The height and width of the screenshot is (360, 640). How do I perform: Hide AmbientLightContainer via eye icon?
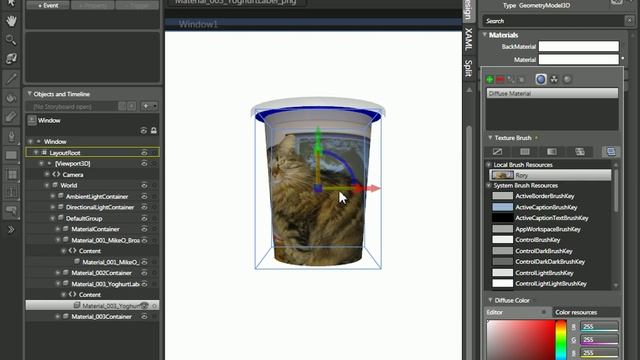144,197
